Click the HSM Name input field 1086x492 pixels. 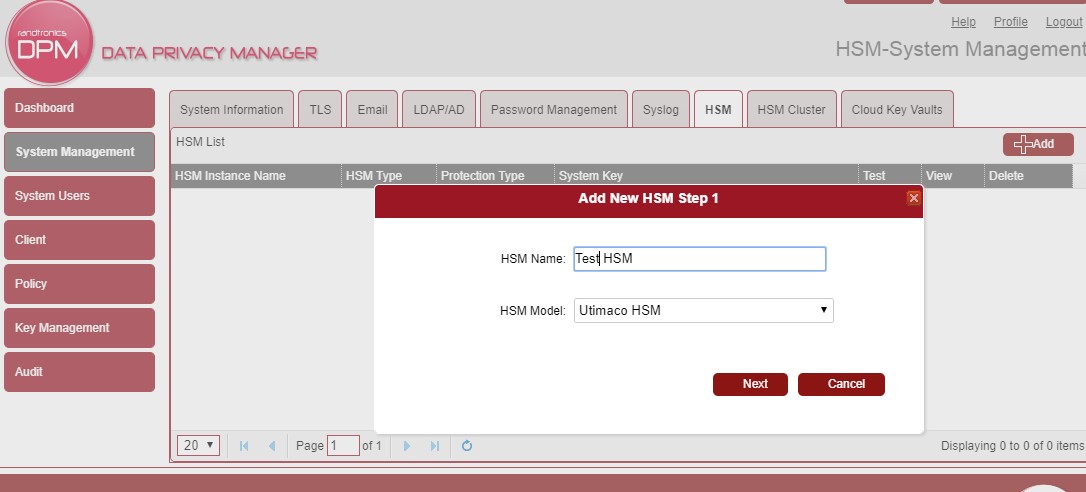point(700,258)
